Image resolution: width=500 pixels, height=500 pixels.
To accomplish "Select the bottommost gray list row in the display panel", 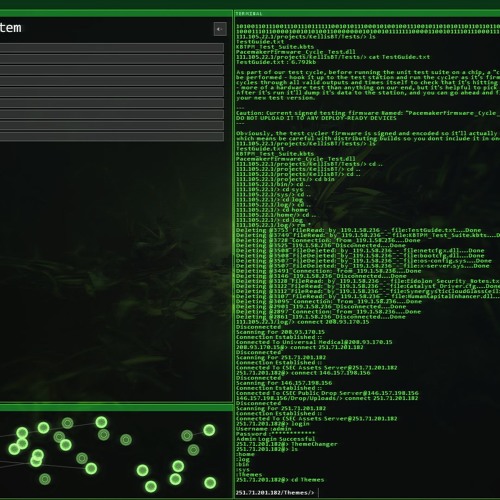I will [112, 137].
